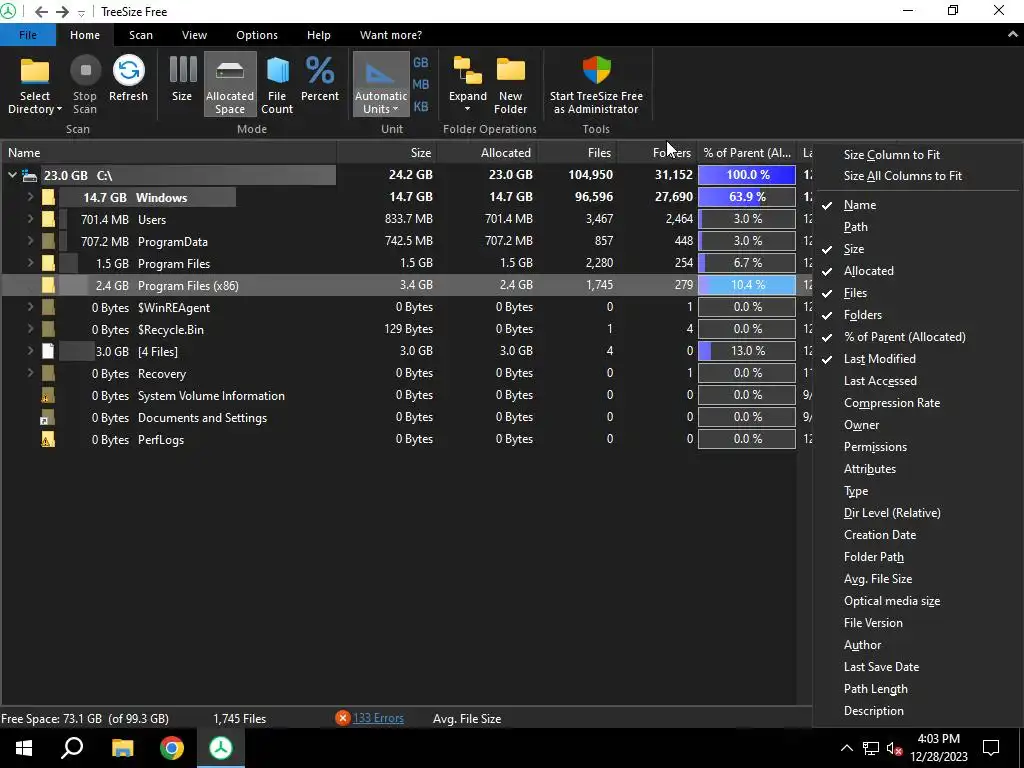Refresh the current scan
This screenshot has height=768, width=1024.
128,80
